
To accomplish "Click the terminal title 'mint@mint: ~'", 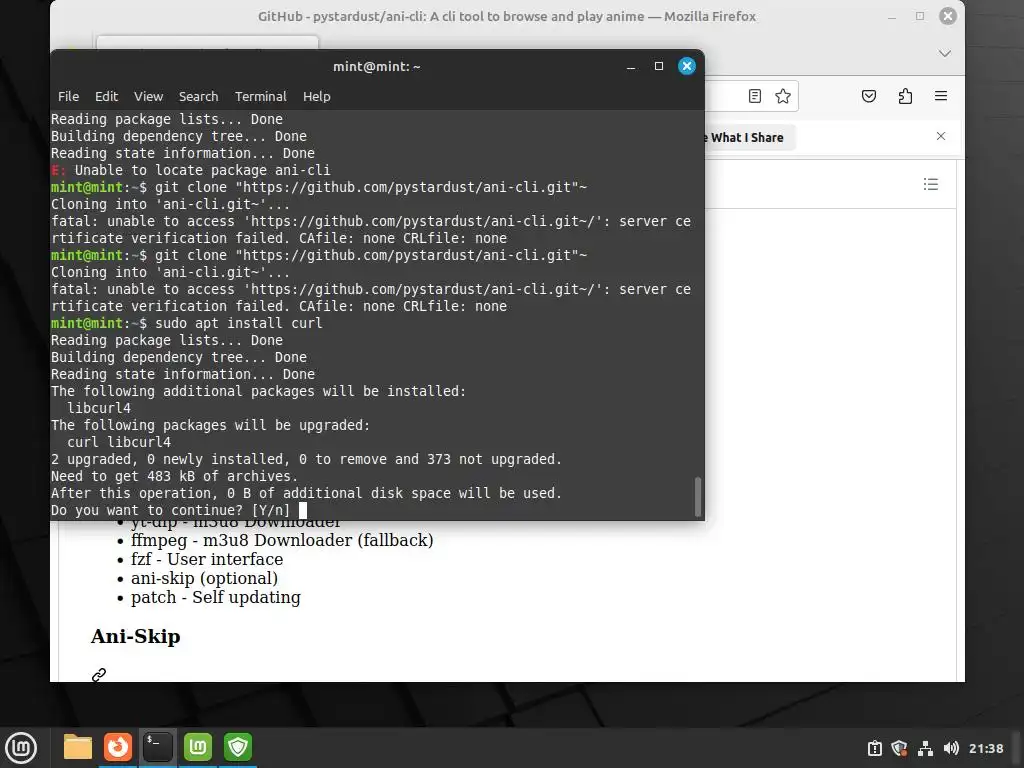I will (x=377, y=67).
